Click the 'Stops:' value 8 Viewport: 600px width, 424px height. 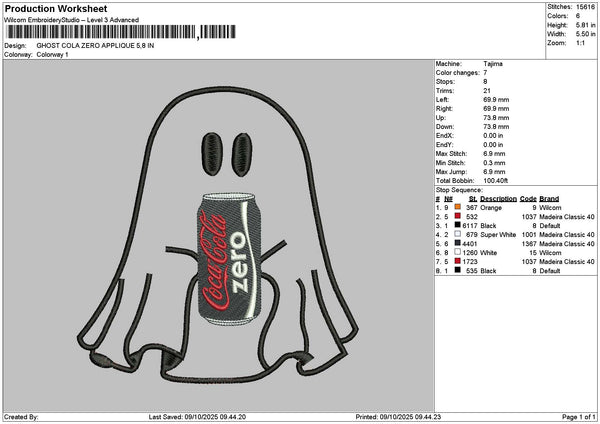[x=485, y=82]
